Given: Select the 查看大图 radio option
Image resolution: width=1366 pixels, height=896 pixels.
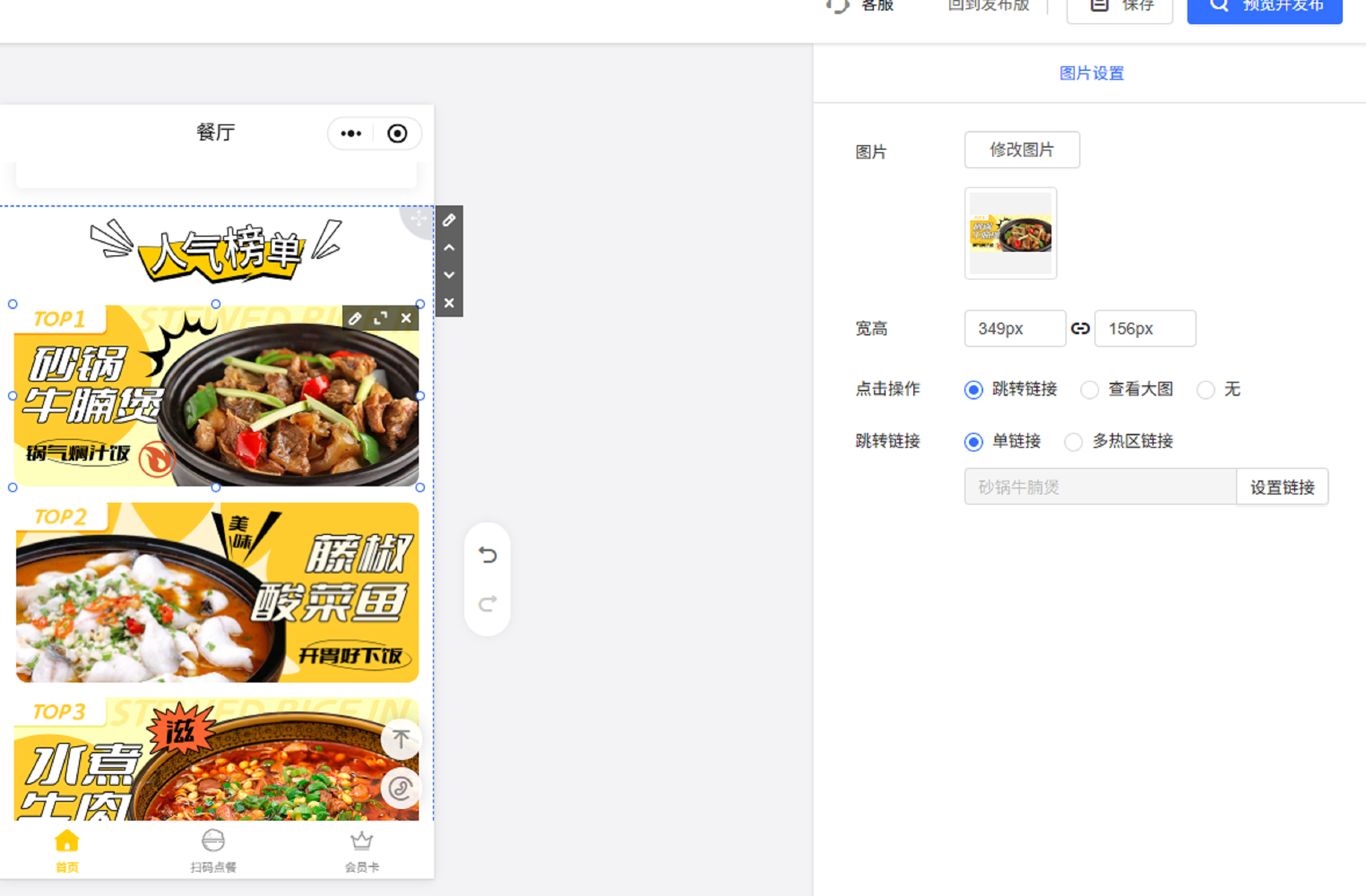Looking at the screenshot, I should click(x=1089, y=390).
